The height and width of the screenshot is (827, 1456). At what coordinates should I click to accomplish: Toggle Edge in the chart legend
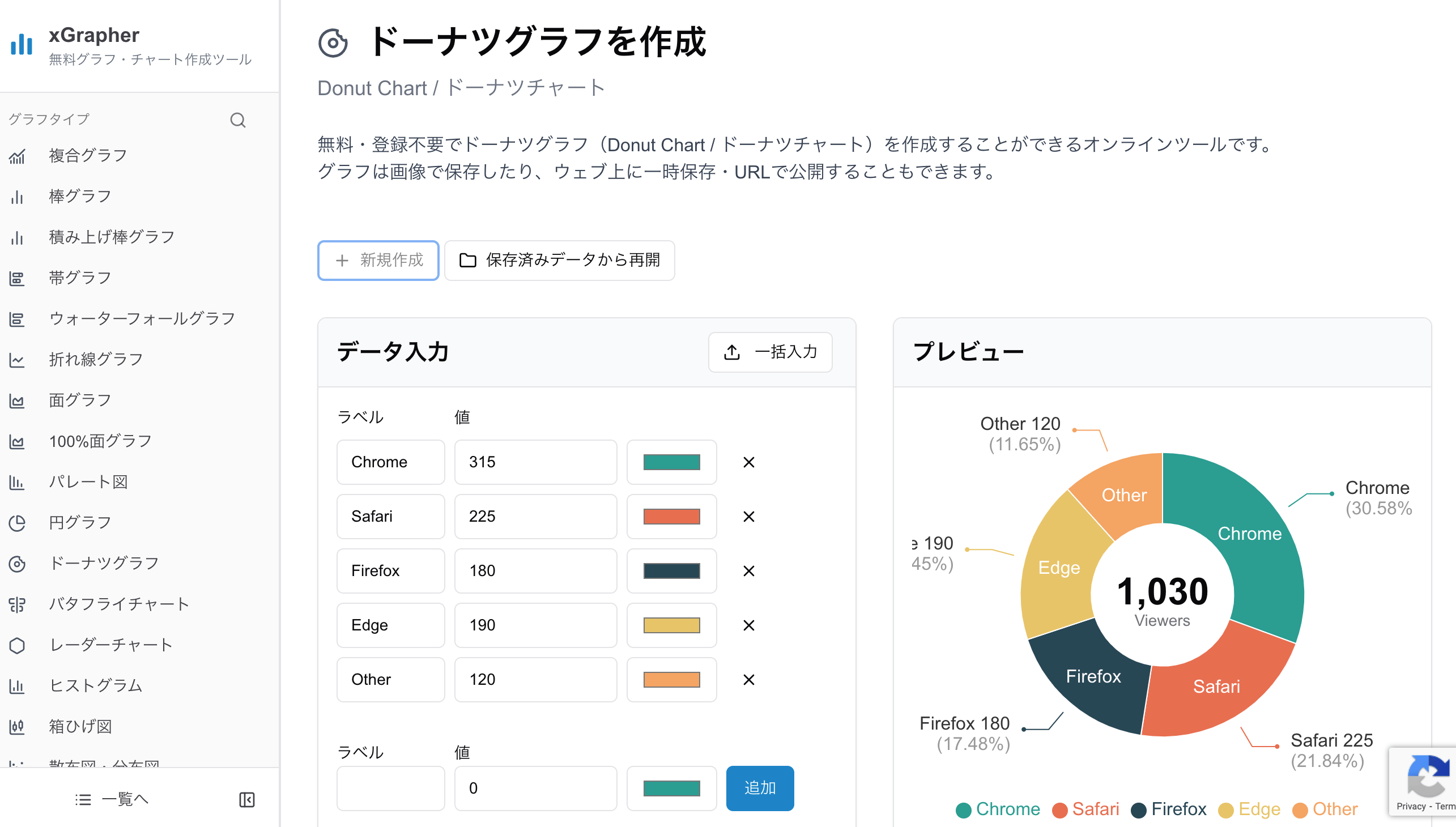point(1250,809)
